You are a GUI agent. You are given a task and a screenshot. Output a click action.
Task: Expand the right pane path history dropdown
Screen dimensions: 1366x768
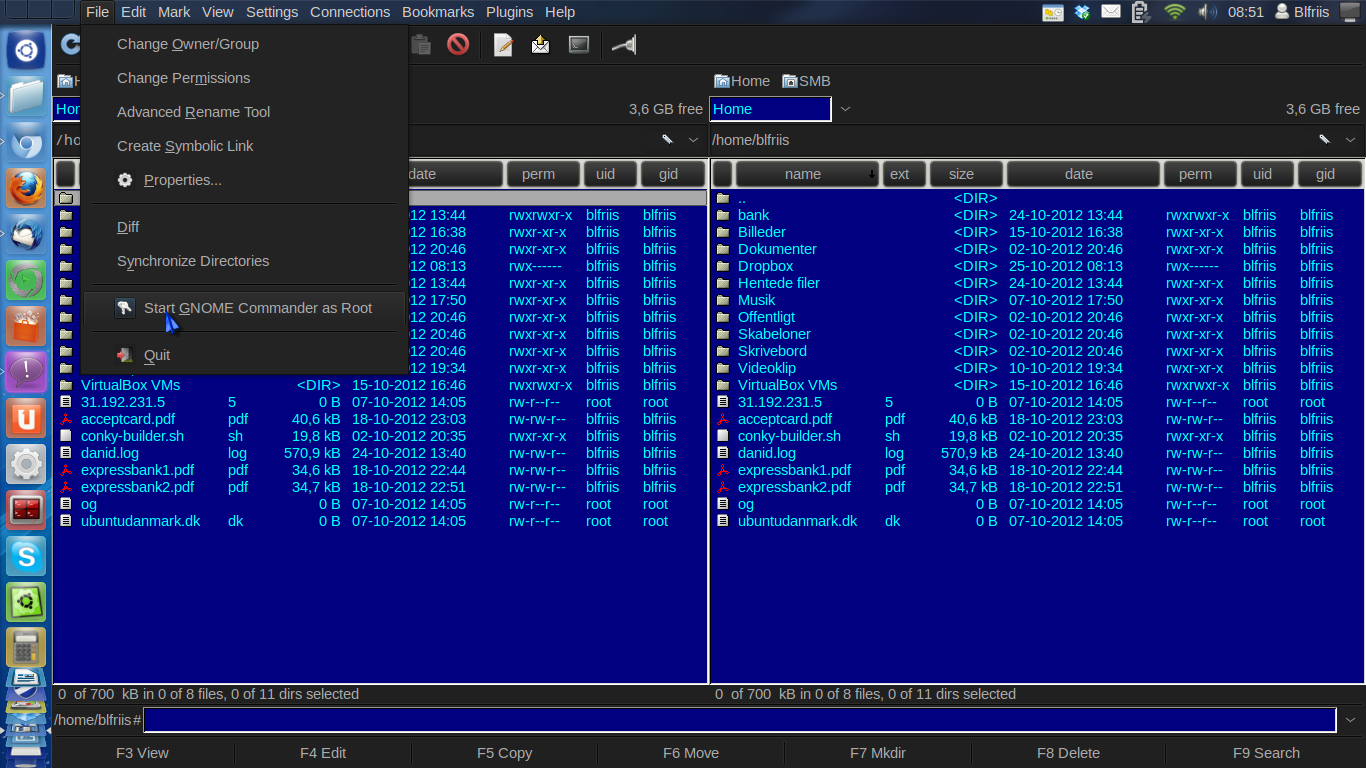click(x=1350, y=140)
